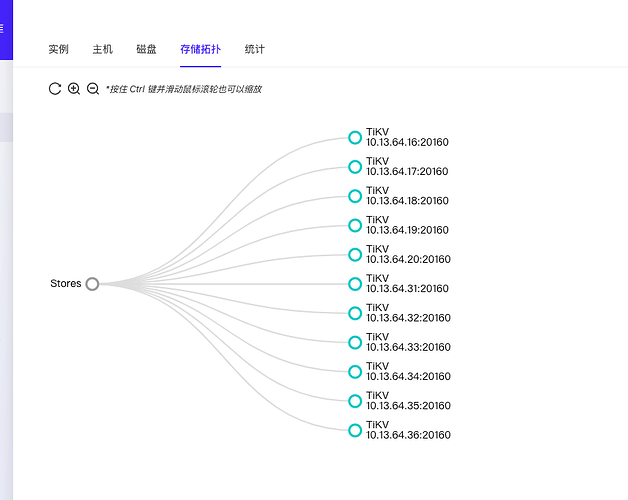Switch to the 实例 tab
The width and height of the screenshot is (628, 500).
pyautogui.click(x=58, y=49)
